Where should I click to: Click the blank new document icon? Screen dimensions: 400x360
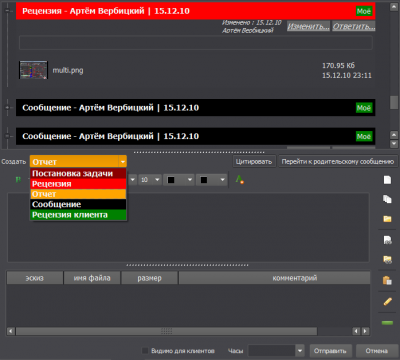click(x=387, y=180)
